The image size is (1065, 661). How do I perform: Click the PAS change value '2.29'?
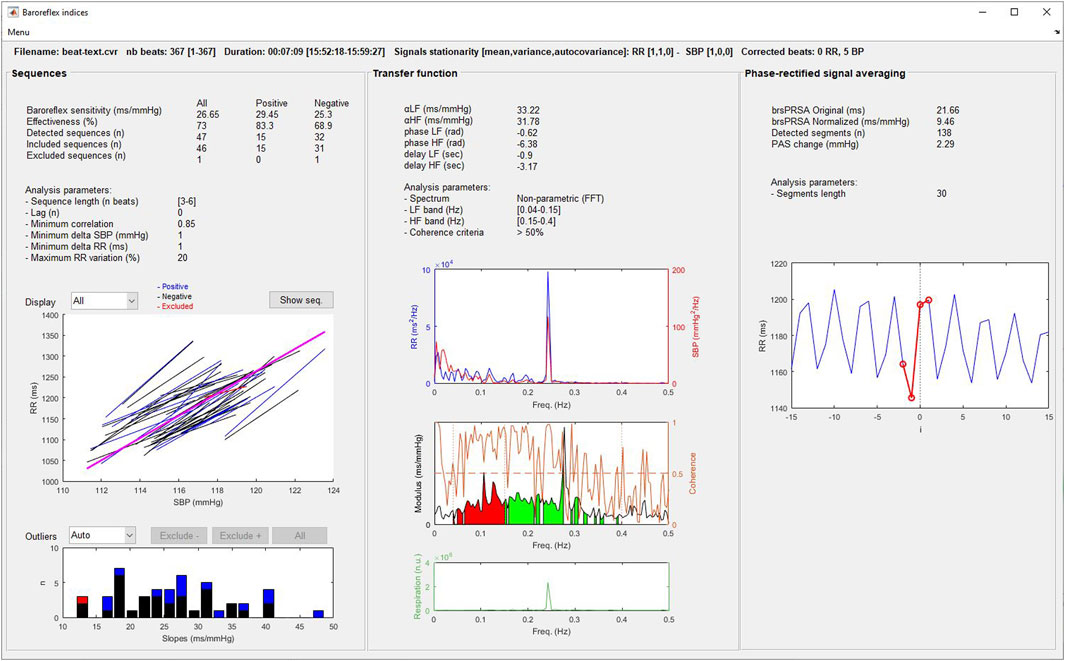click(x=945, y=144)
